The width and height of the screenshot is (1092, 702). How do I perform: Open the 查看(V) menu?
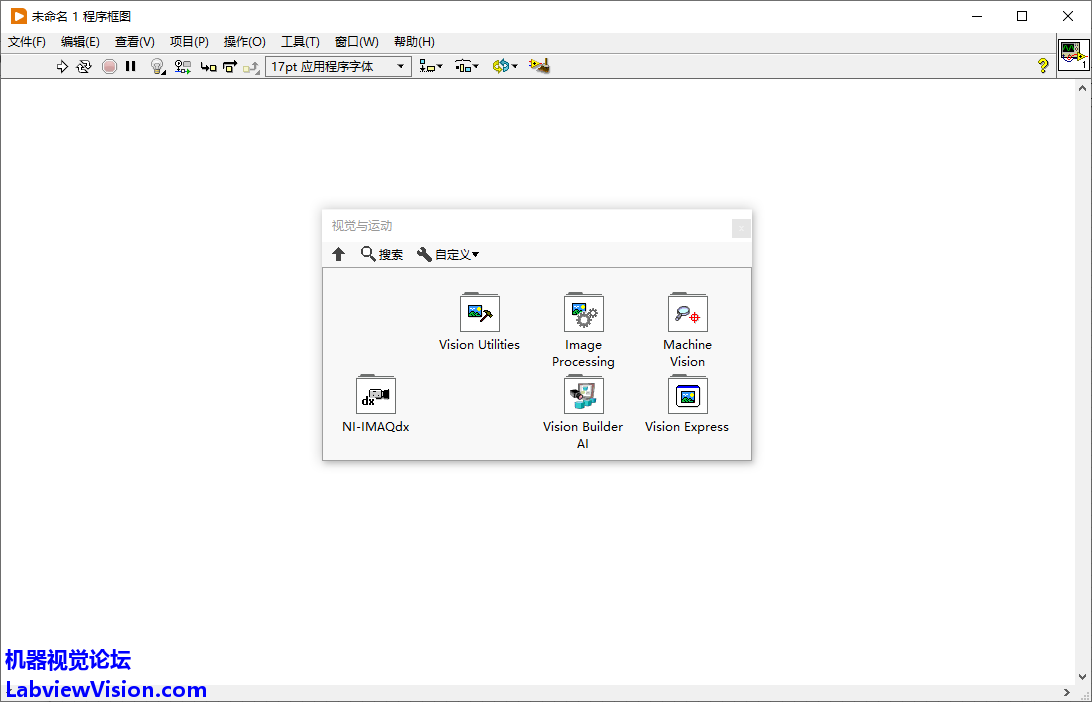(134, 42)
